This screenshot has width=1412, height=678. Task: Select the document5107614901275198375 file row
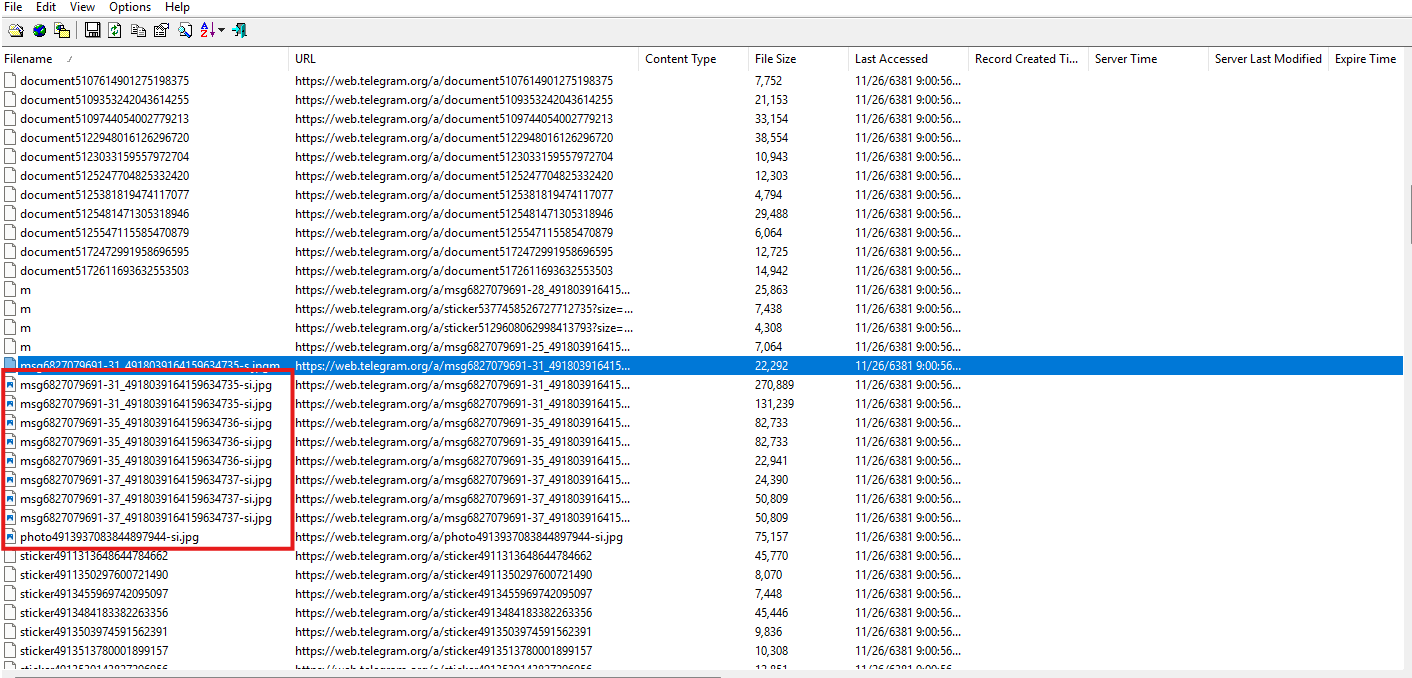104,81
